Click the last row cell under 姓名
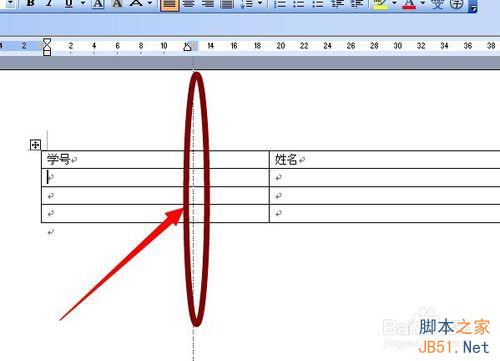This screenshot has height=361, width=500. pos(385,213)
